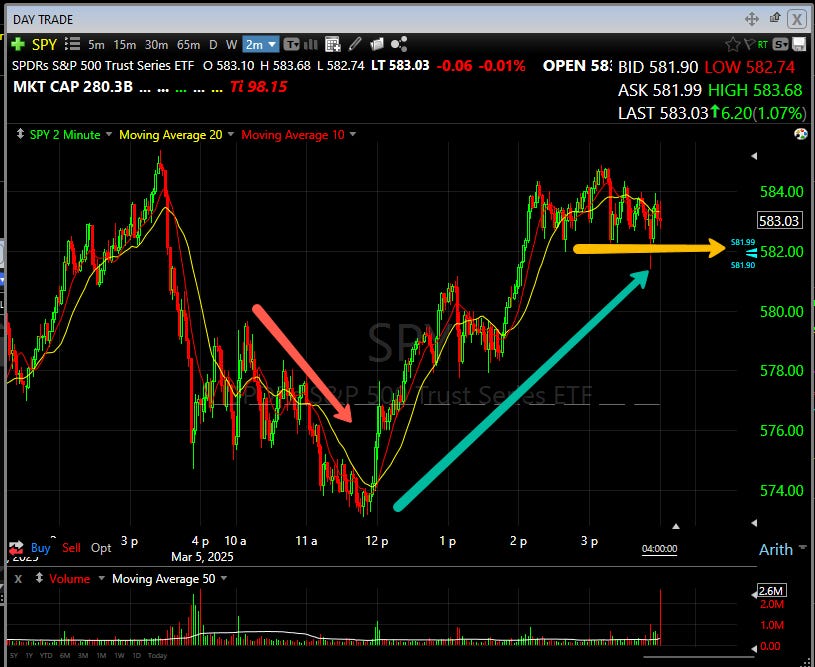Click the share nodes icon
This screenshot has height=667, width=815.
point(399,45)
